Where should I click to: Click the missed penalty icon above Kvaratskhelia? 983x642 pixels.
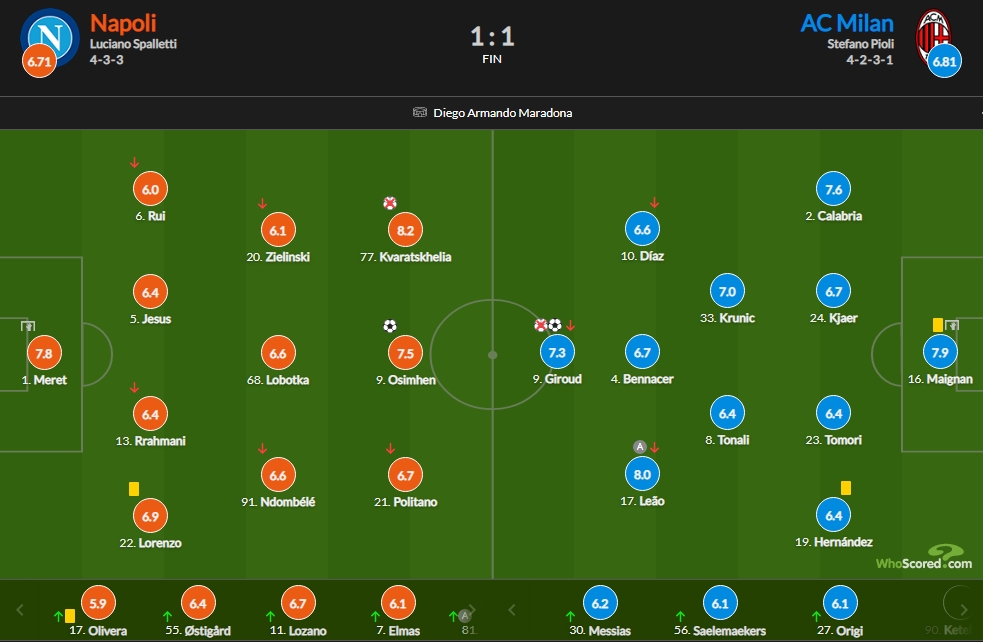click(390, 203)
